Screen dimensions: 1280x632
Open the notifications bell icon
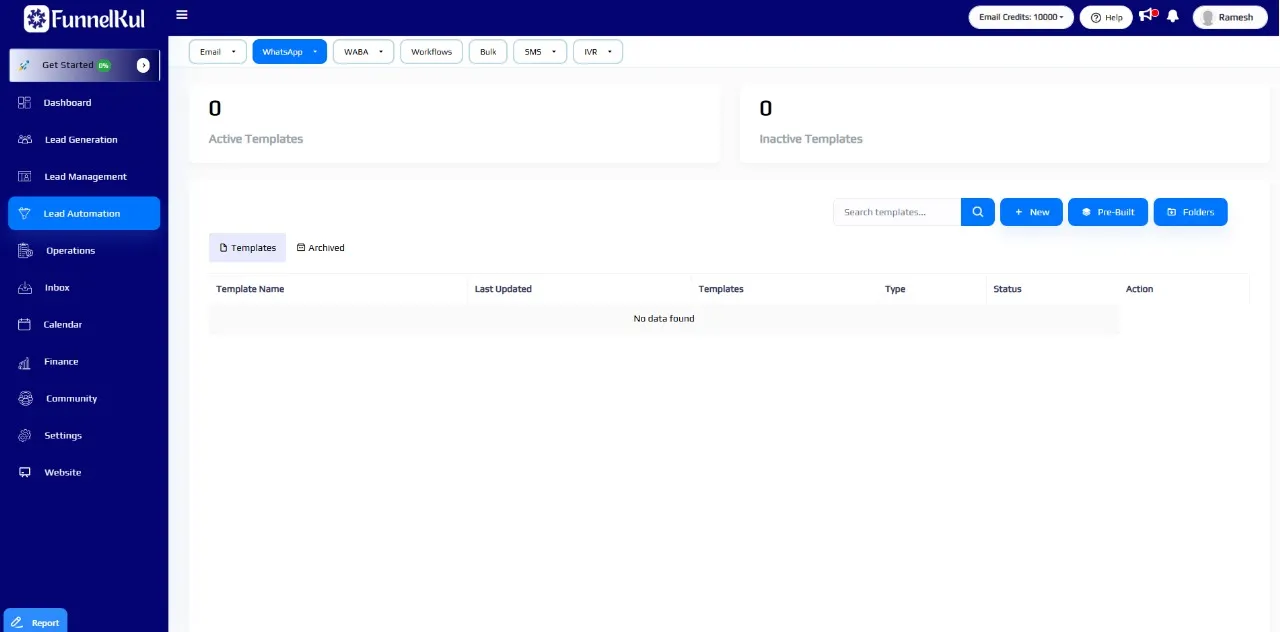1173,17
